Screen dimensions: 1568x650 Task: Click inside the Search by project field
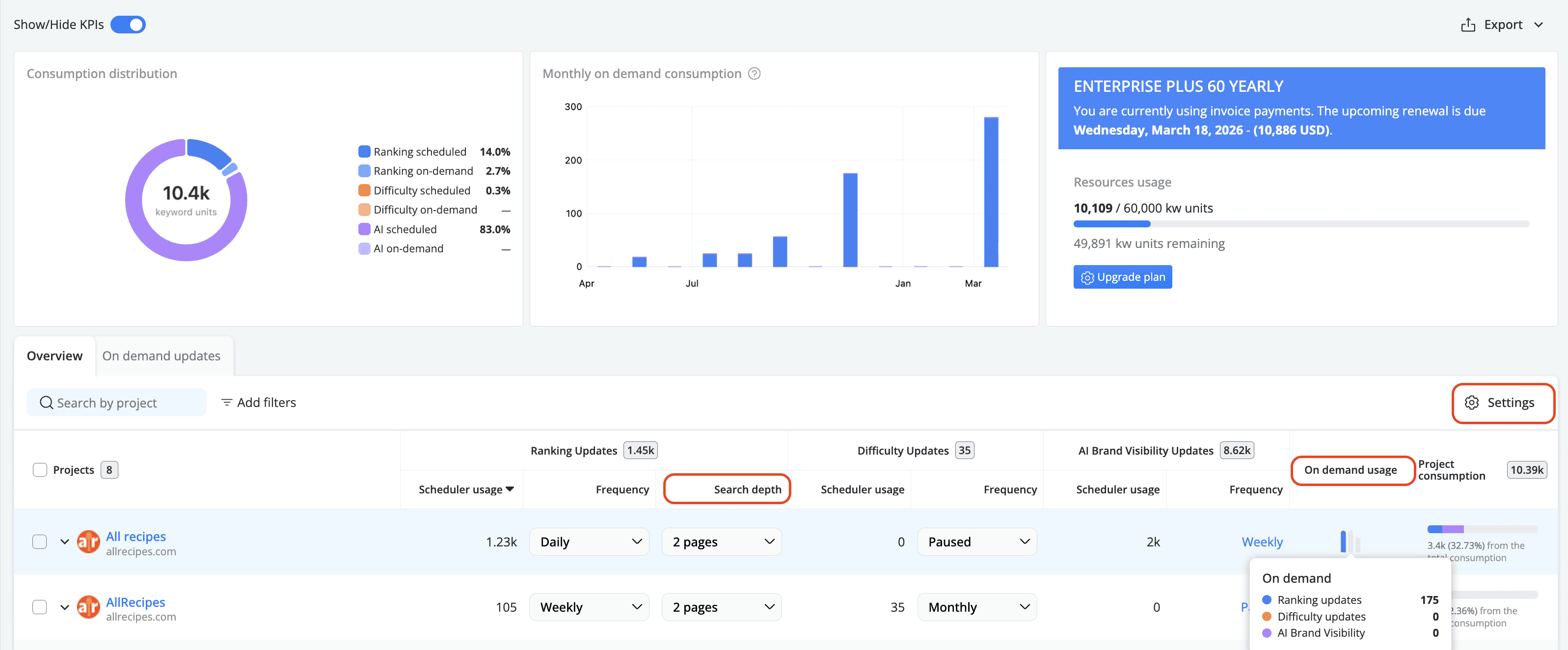pos(116,402)
